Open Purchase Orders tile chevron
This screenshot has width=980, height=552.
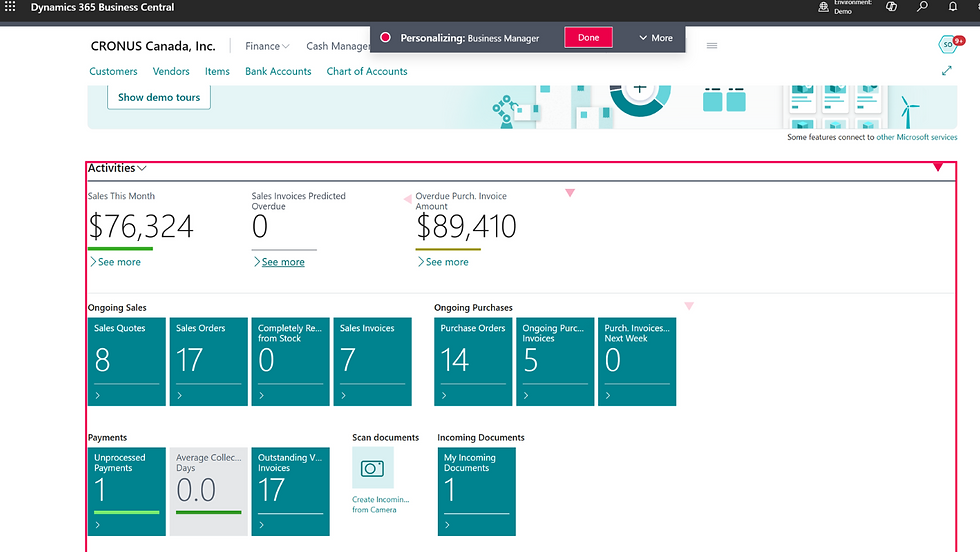tap(444, 396)
